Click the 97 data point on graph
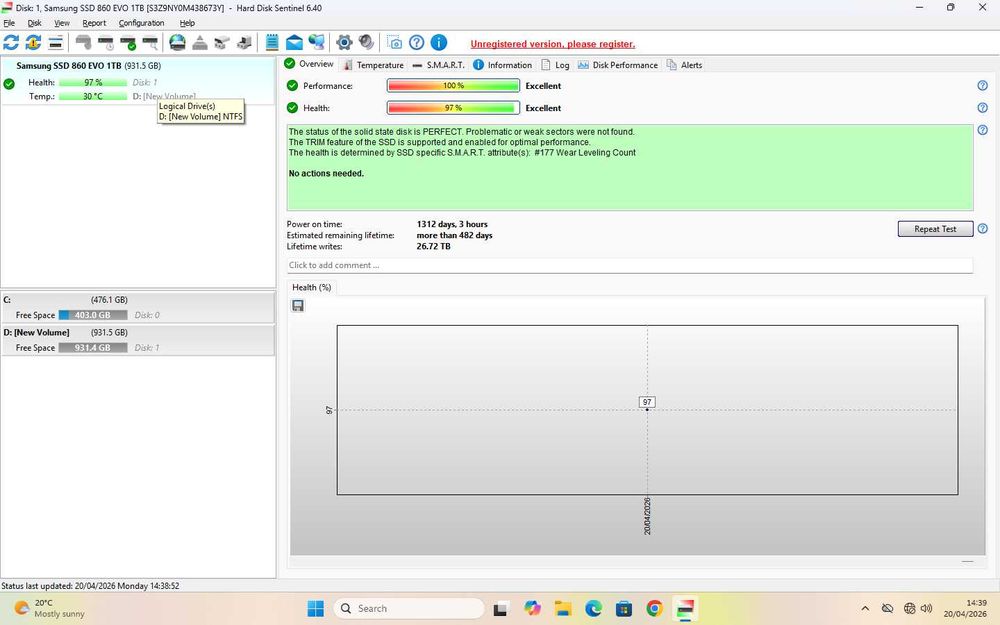 (647, 409)
